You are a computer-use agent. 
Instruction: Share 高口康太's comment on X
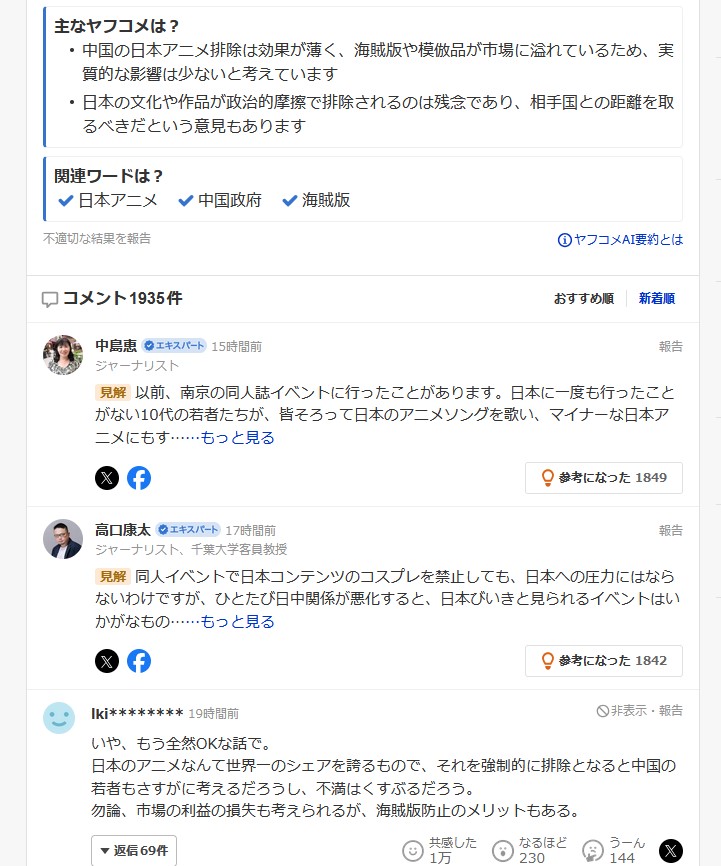coord(107,661)
